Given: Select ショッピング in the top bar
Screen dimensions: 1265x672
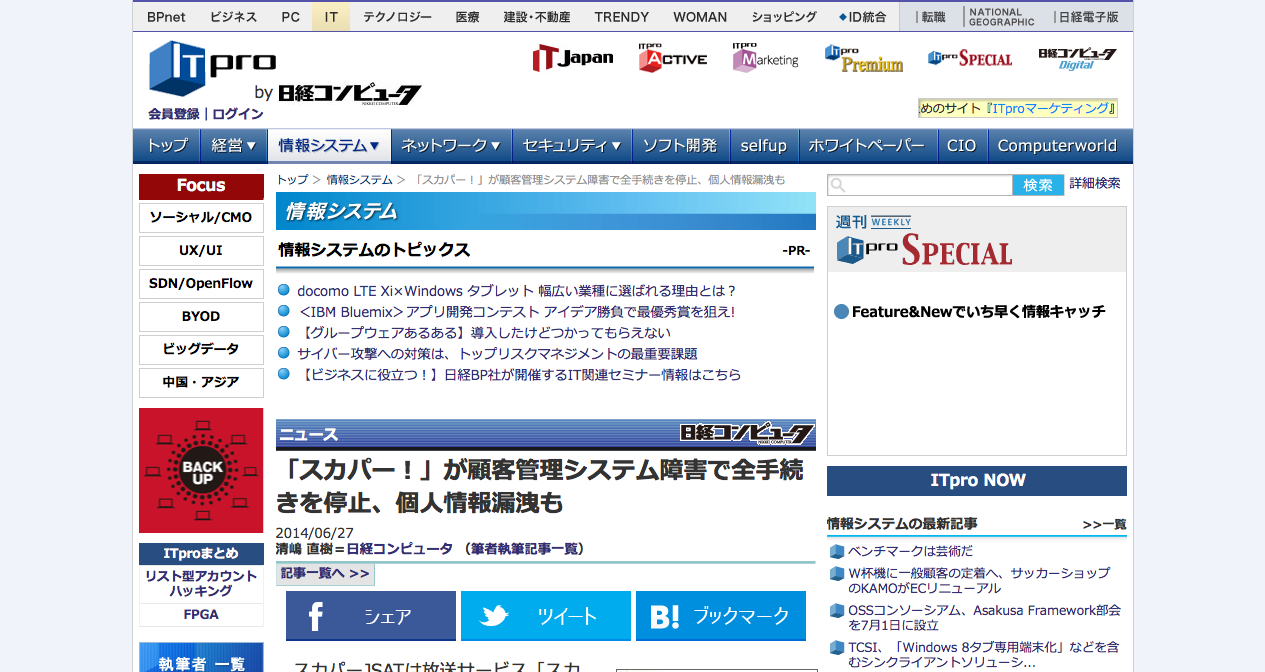Looking at the screenshot, I should pyautogui.click(x=784, y=17).
